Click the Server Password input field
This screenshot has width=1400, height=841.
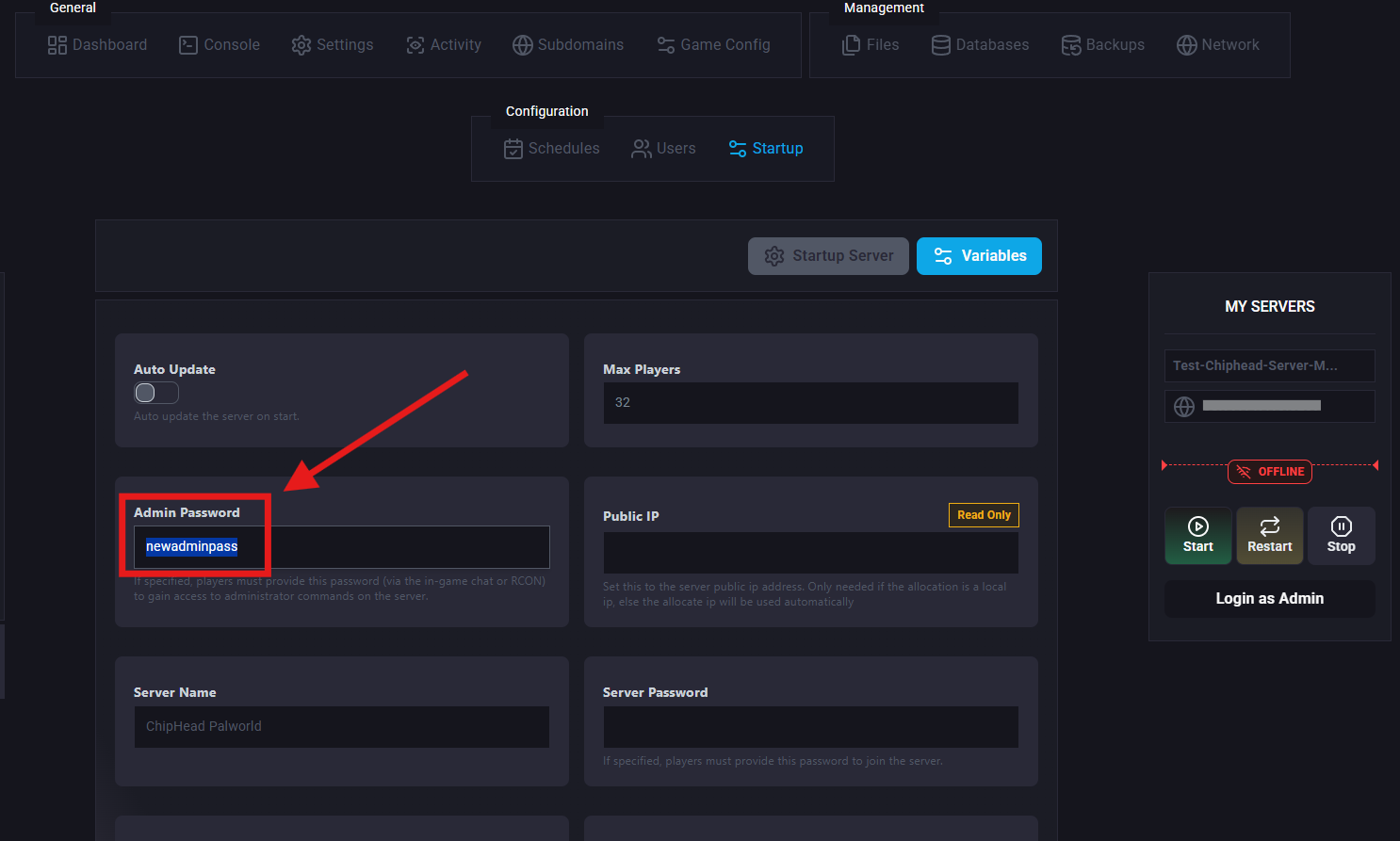tap(811, 727)
